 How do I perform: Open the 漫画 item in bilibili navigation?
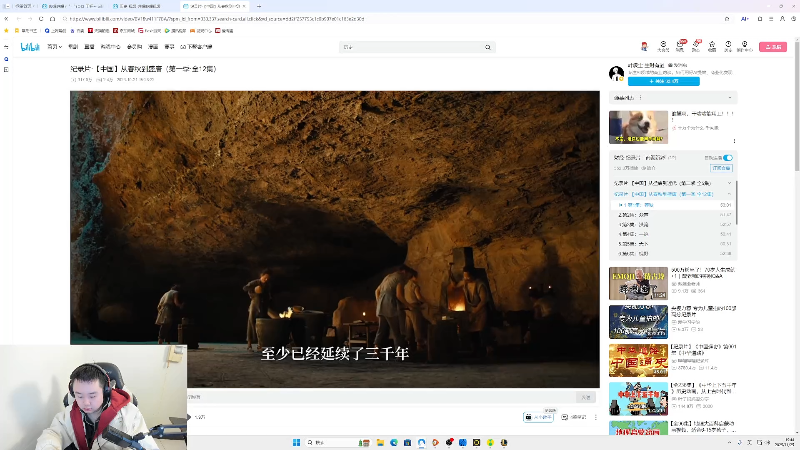click(x=153, y=47)
